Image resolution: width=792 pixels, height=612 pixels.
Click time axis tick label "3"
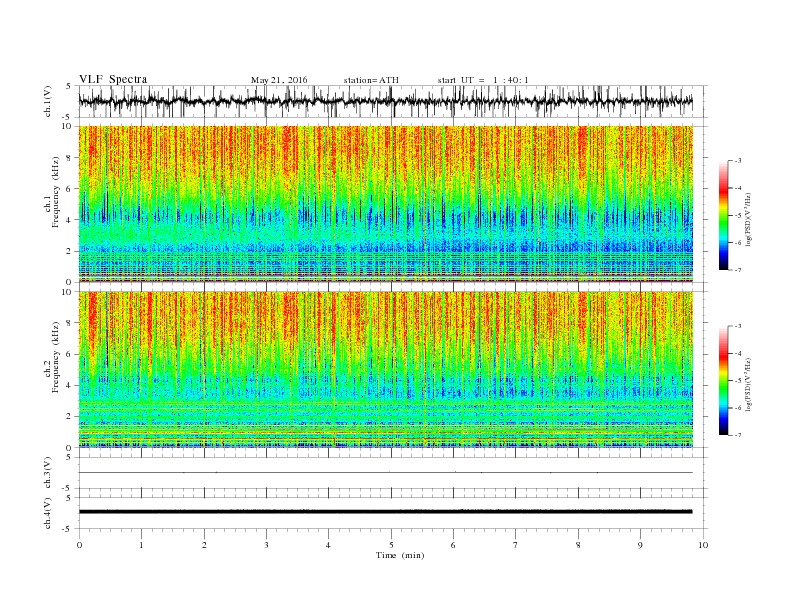266,545
